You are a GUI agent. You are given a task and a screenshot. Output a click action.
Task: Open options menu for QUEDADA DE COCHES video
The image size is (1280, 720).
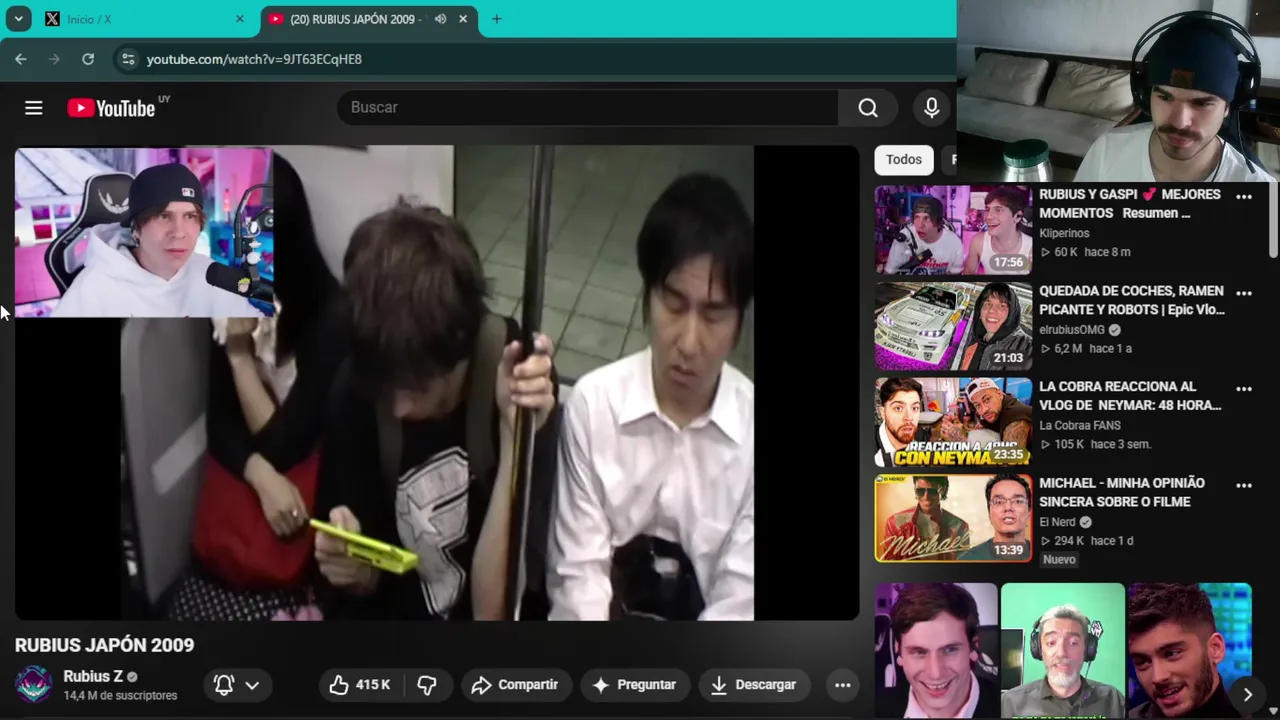pos(1244,293)
